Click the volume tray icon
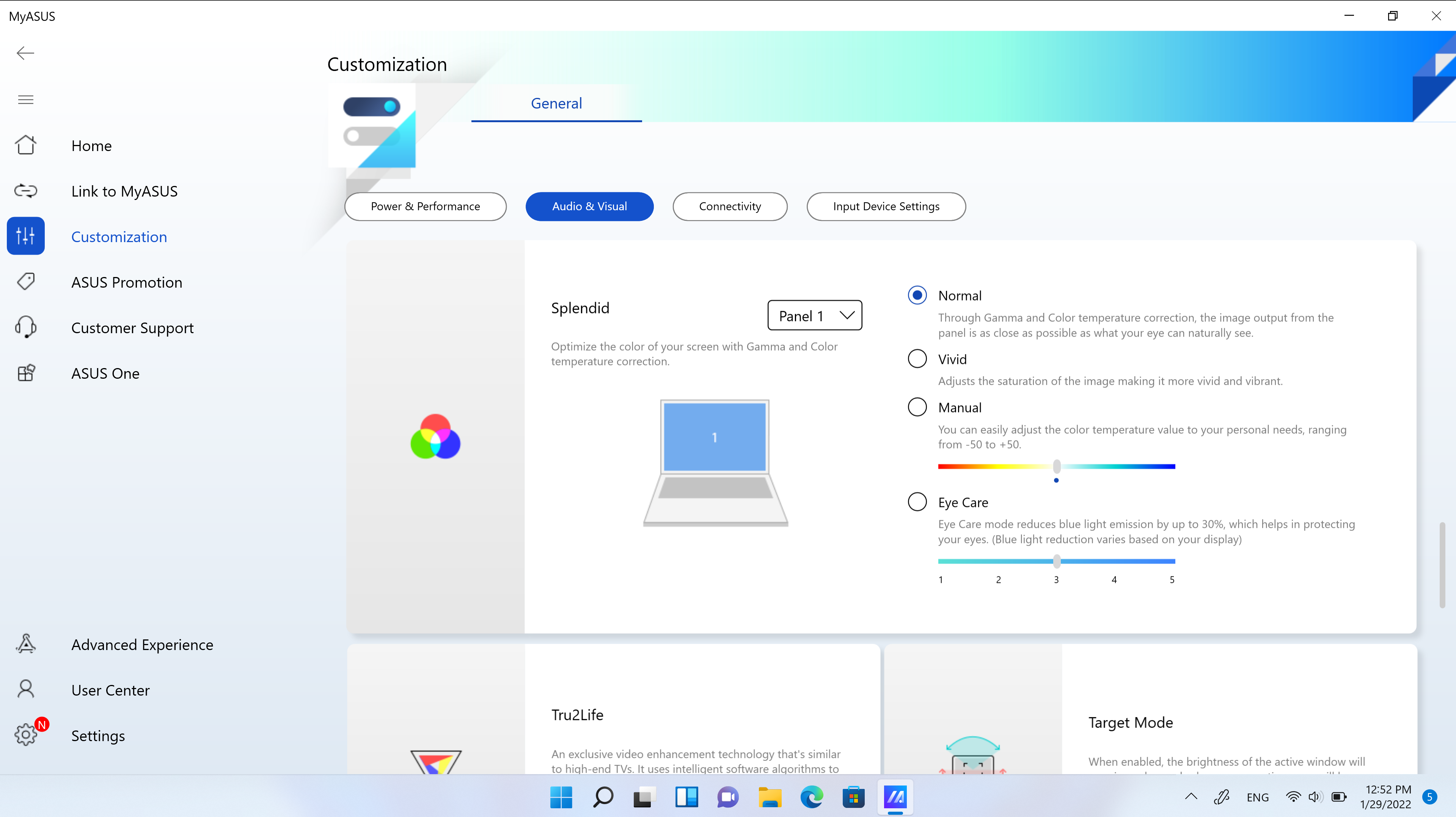The width and height of the screenshot is (1456, 817). pos(1315,797)
